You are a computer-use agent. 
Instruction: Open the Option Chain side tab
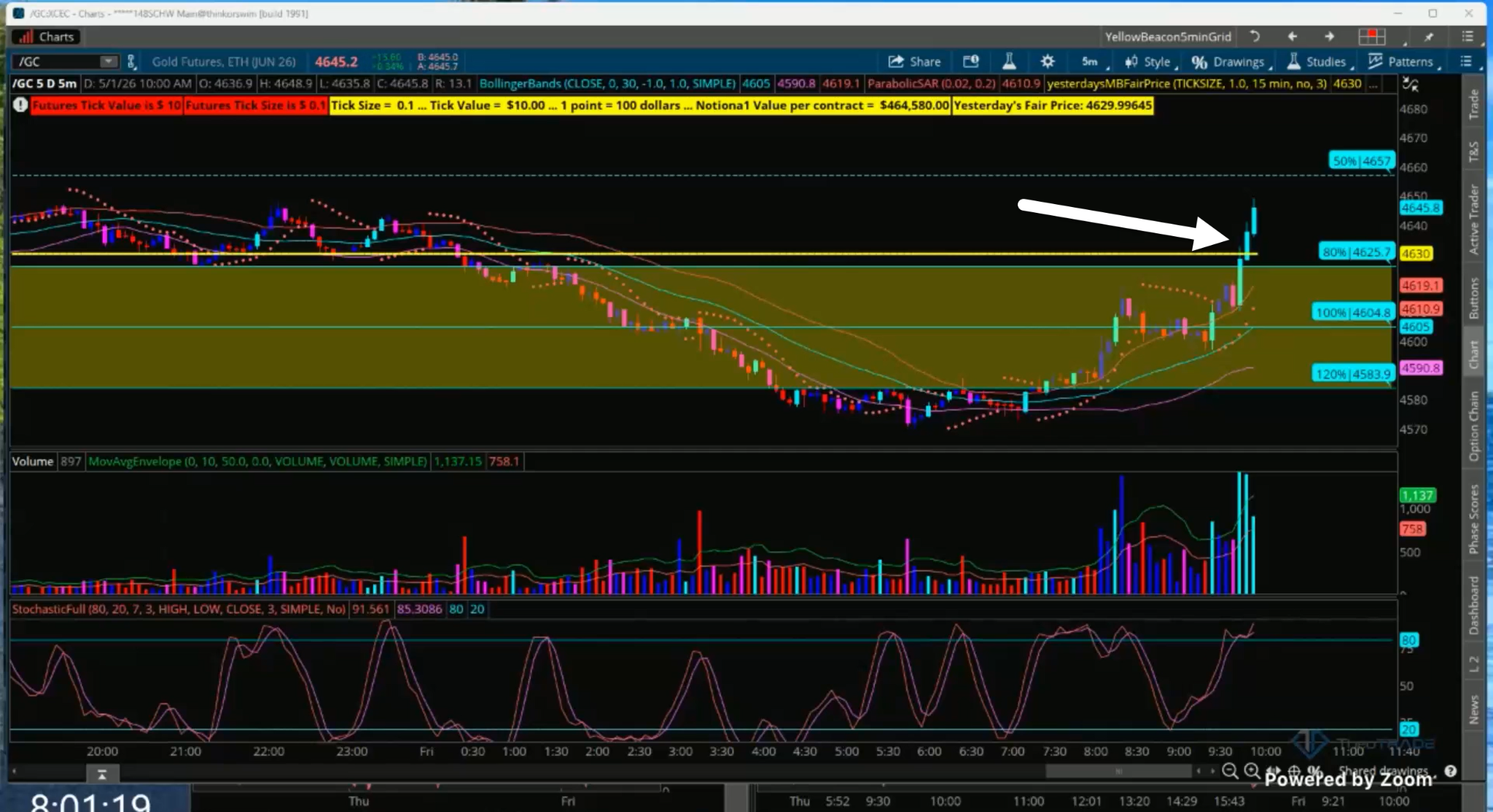click(x=1473, y=426)
